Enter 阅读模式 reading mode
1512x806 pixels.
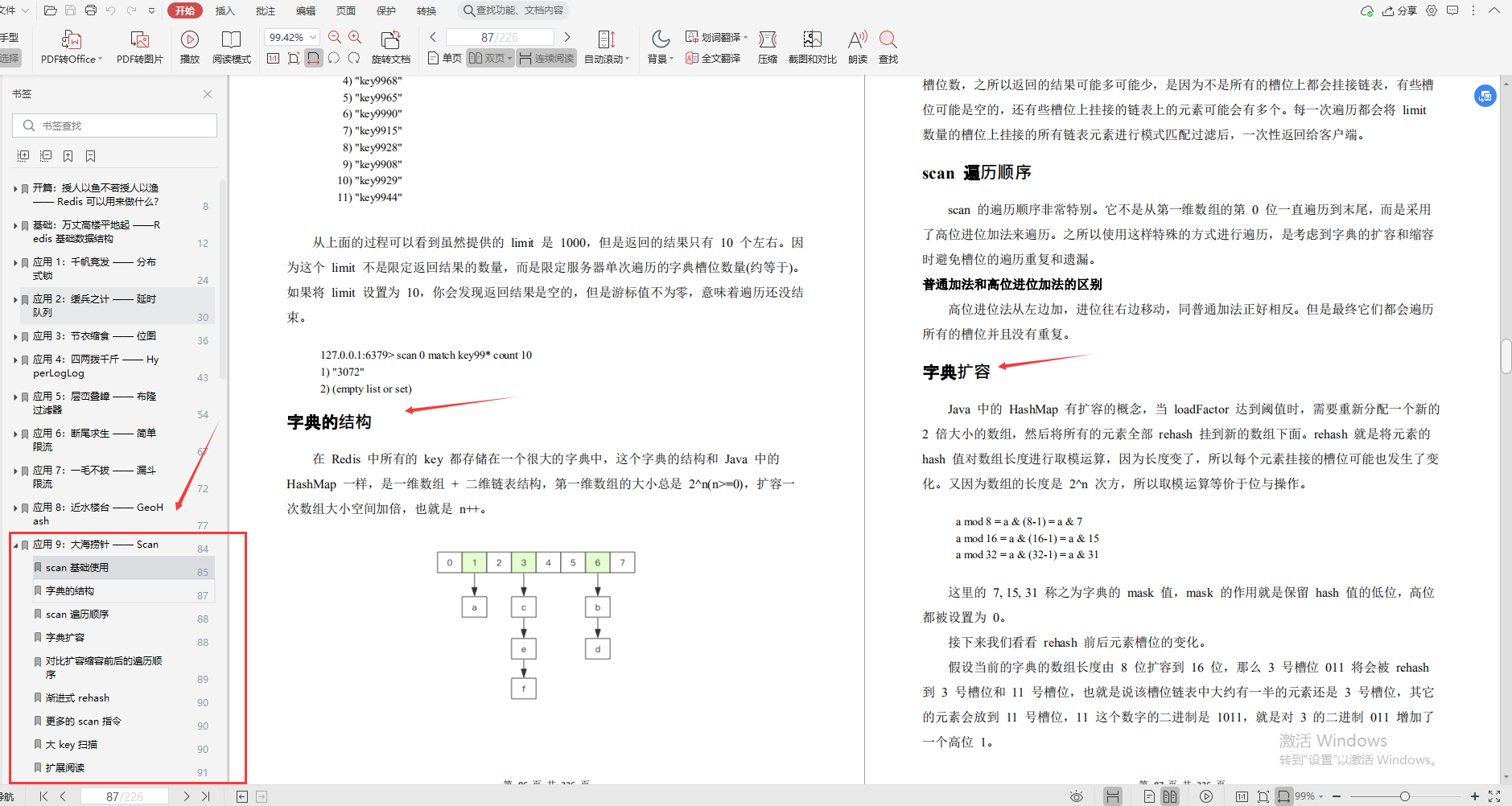pyautogui.click(x=232, y=46)
